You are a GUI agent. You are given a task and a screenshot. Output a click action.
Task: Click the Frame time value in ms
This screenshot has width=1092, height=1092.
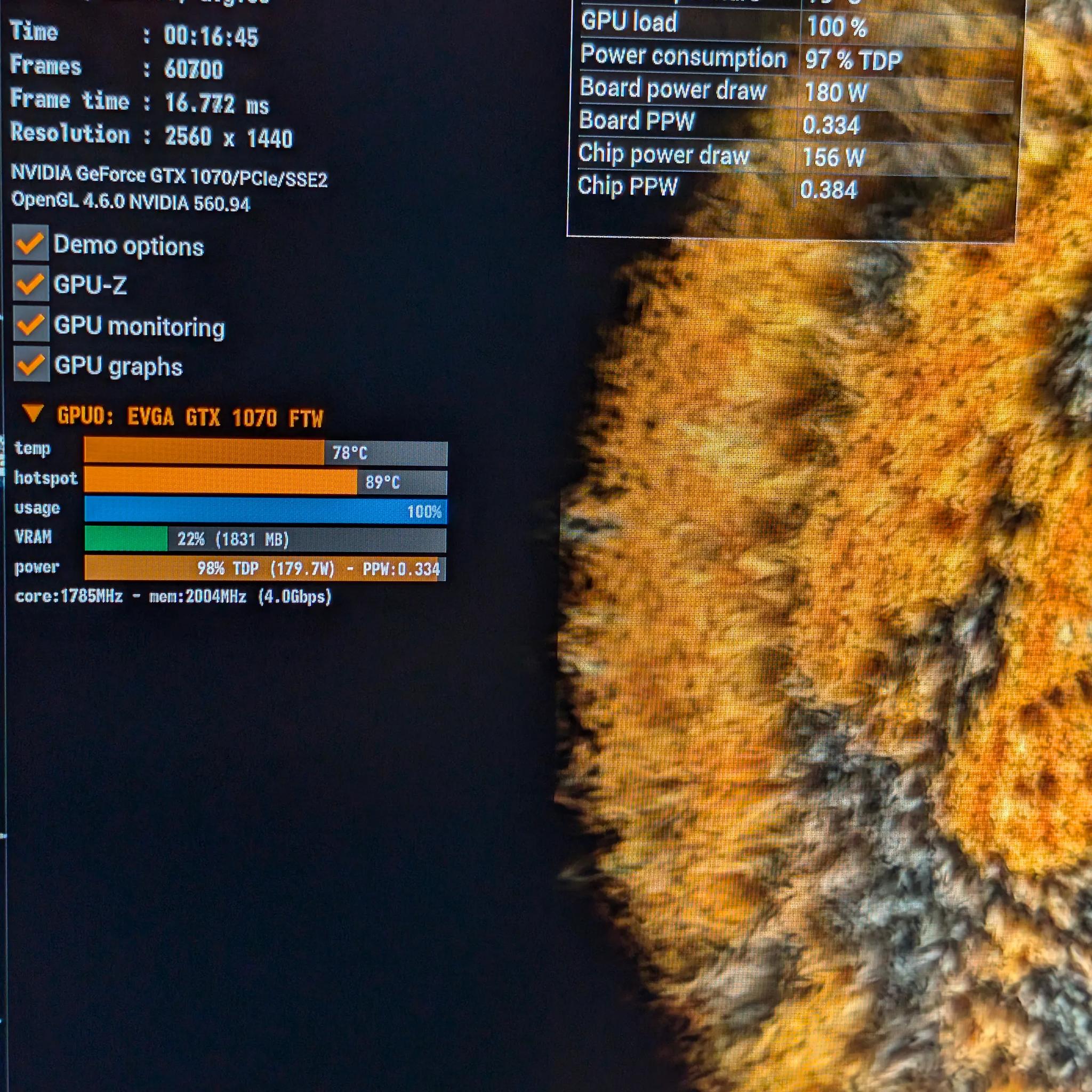216,104
